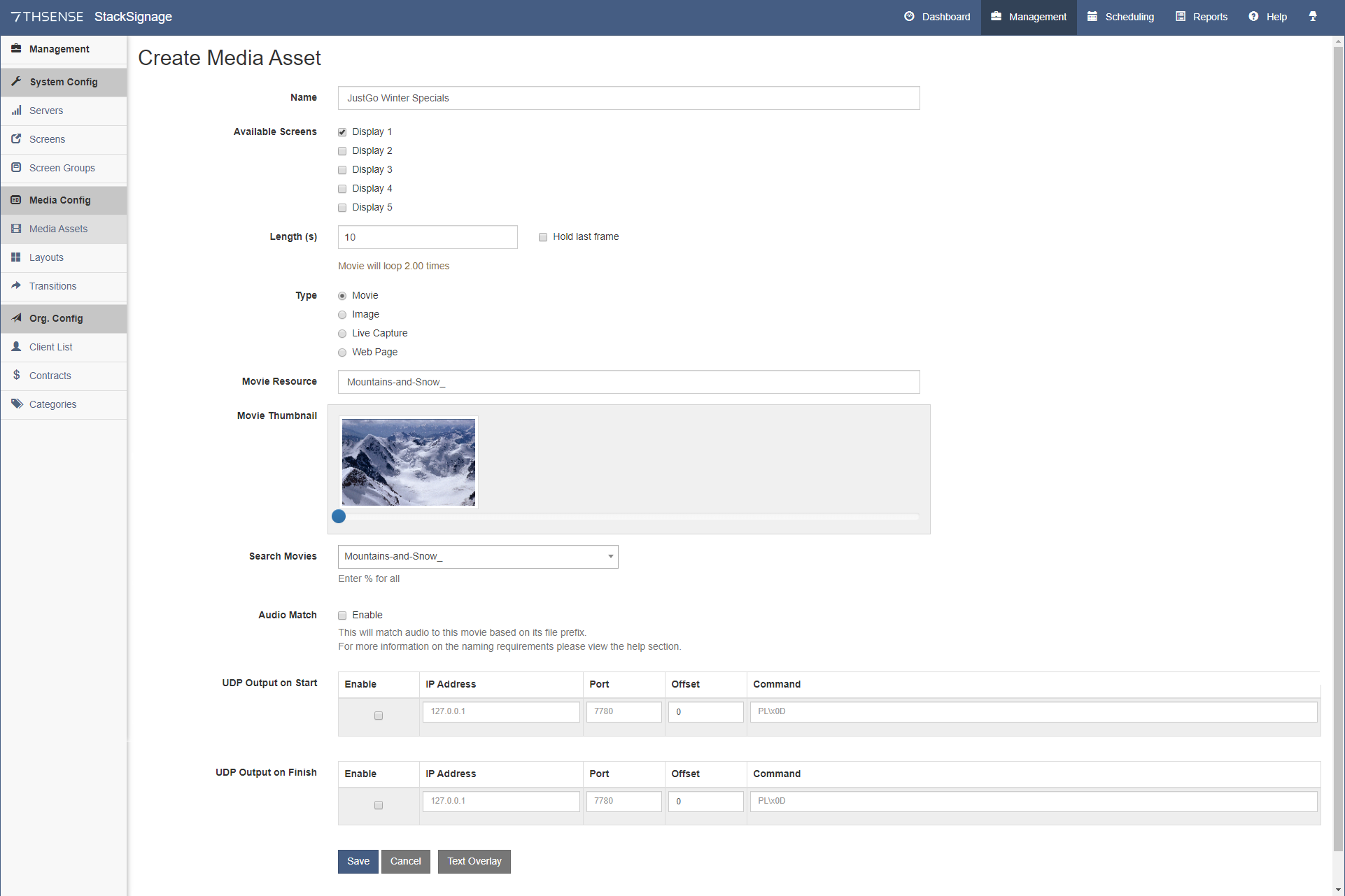1345x896 pixels.
Task: Click the Transitions arrow icon
Action: (x=16, y=286)
